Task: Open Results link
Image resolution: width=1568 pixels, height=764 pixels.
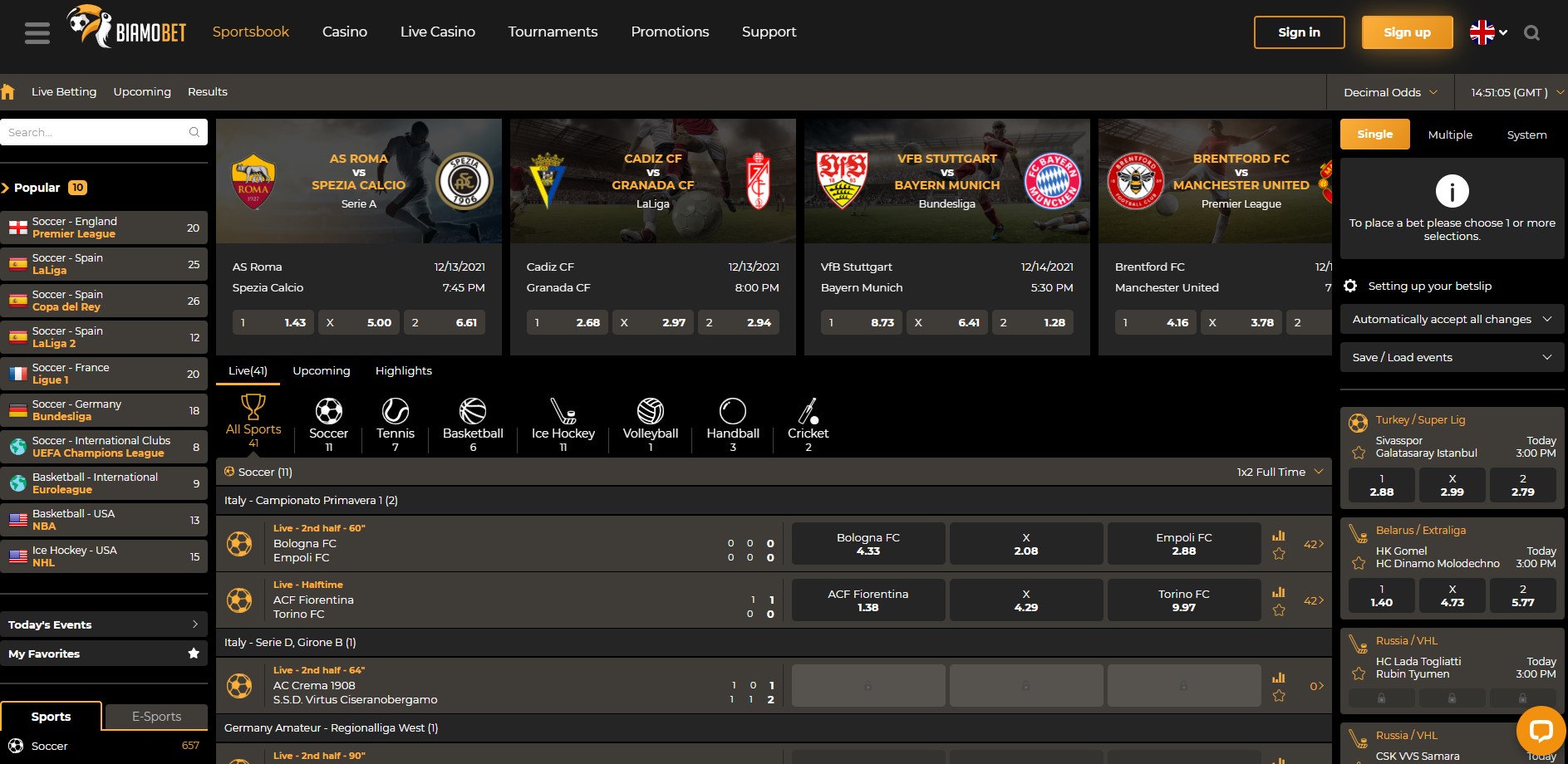Action: [208, 91]
